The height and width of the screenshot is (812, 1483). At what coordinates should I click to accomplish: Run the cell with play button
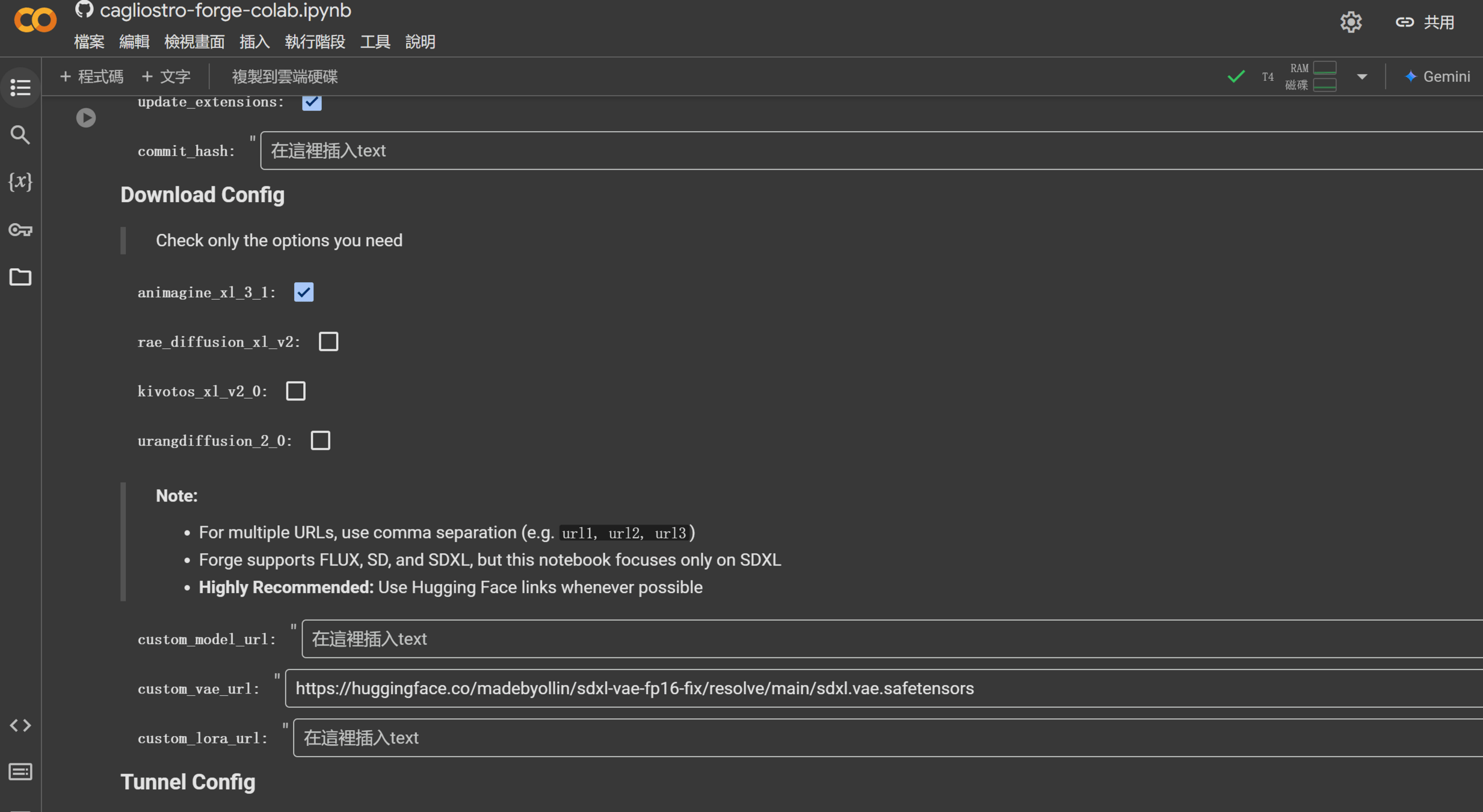tap(86, 117)
